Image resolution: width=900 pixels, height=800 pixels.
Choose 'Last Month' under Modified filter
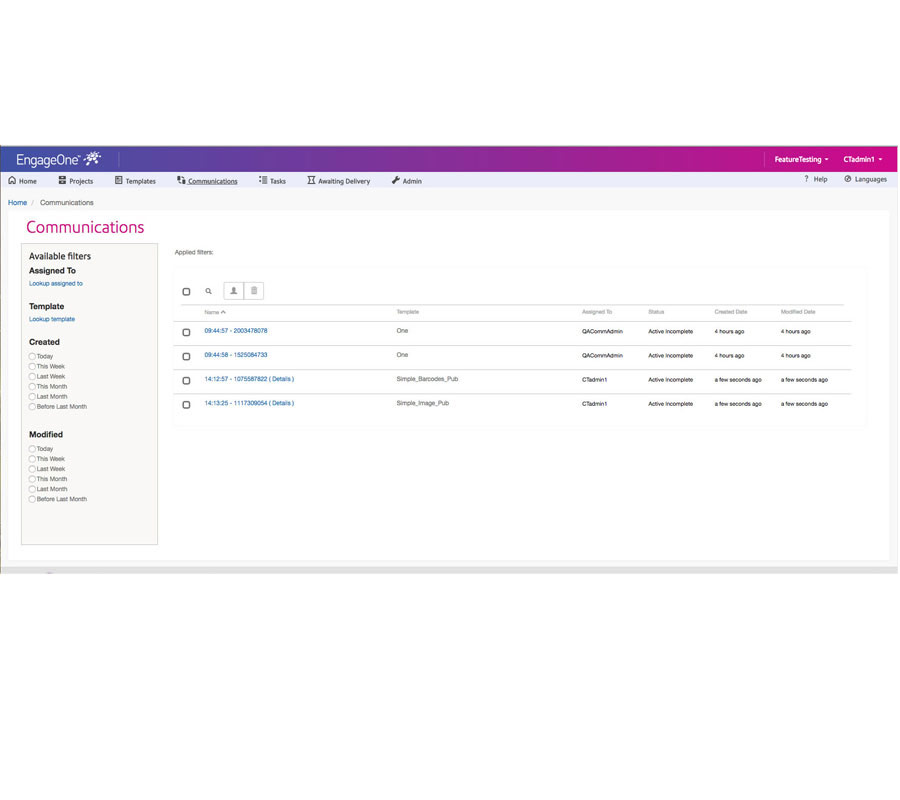[32, 489]
